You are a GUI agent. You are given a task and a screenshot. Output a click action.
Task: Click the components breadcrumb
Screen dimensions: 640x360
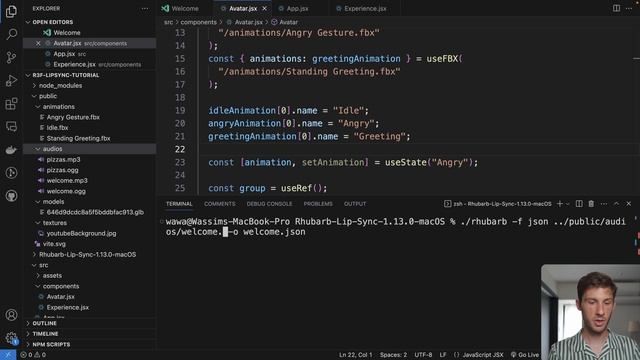pos(198,22)
